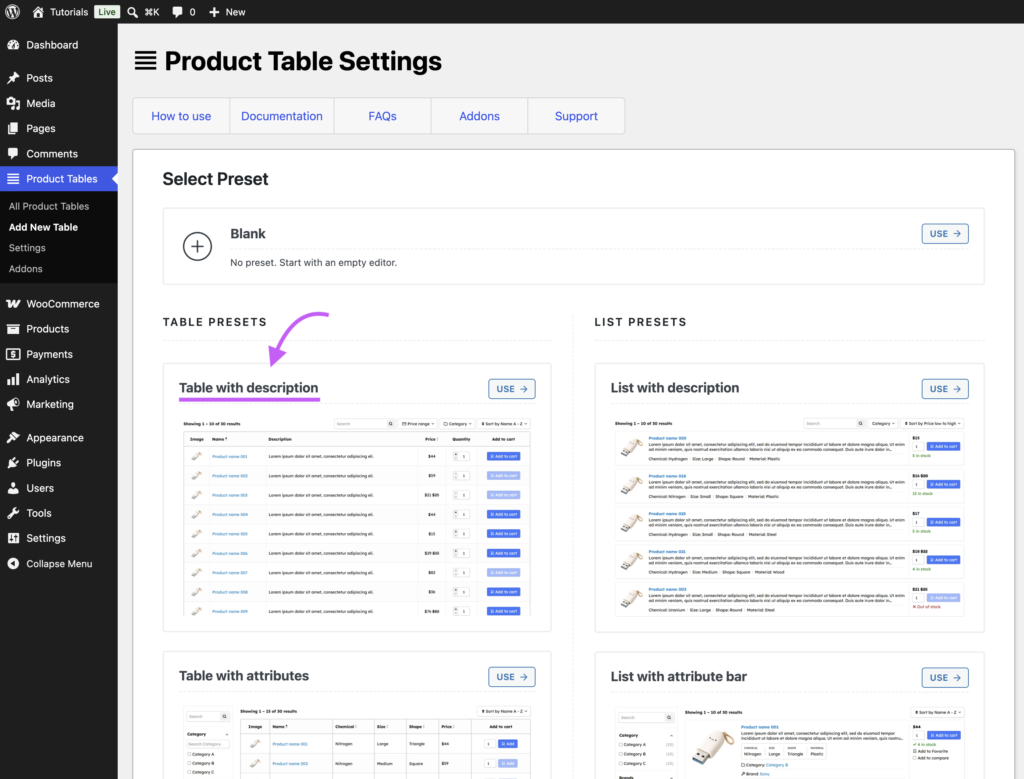Click the New link in admin bar
1024x779 pixels.
[x=235, y=12]
